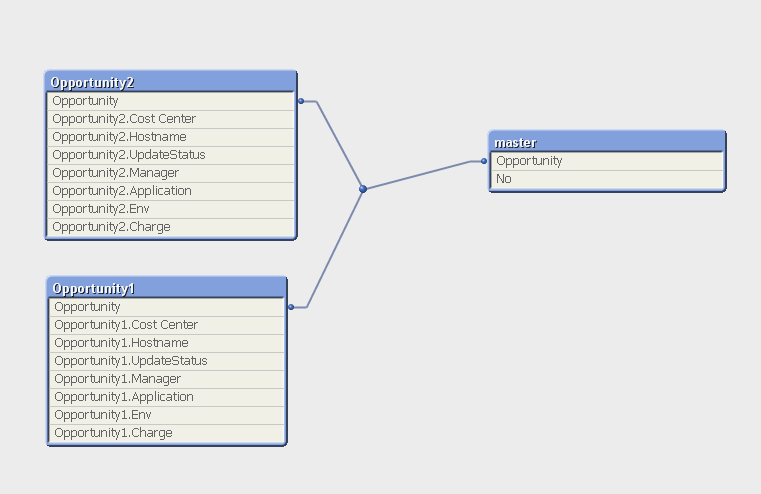Click connector dot beside Opportunity2 table
This screenshot has height=494, width=761.
pyautogui.click(x=301, y=101)
